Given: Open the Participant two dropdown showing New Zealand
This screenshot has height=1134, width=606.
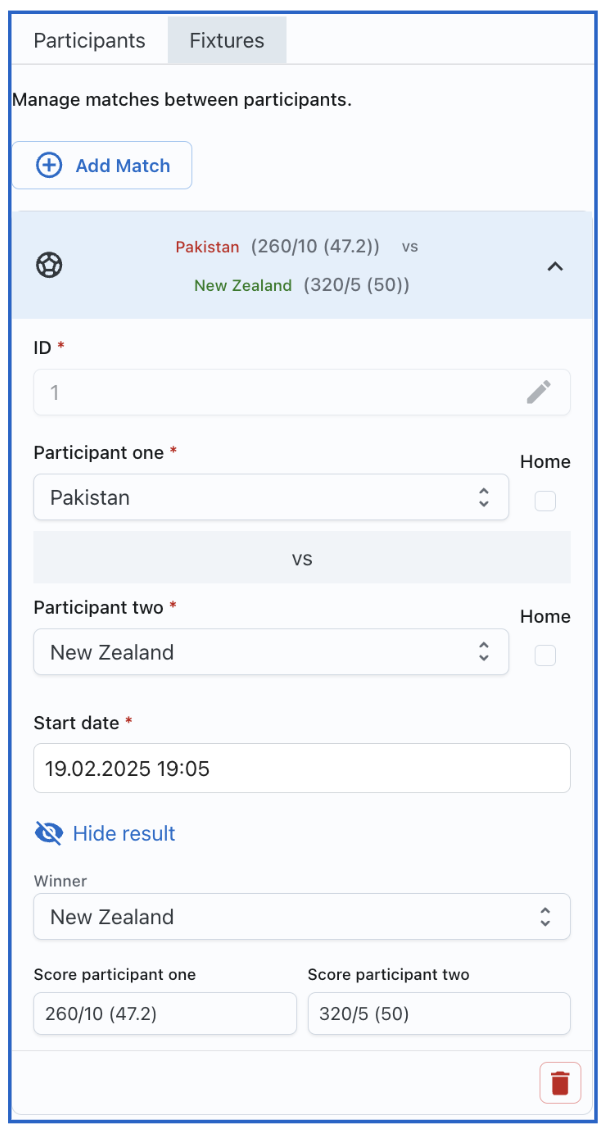Looking at the screenshot, I should click(271, 652).
